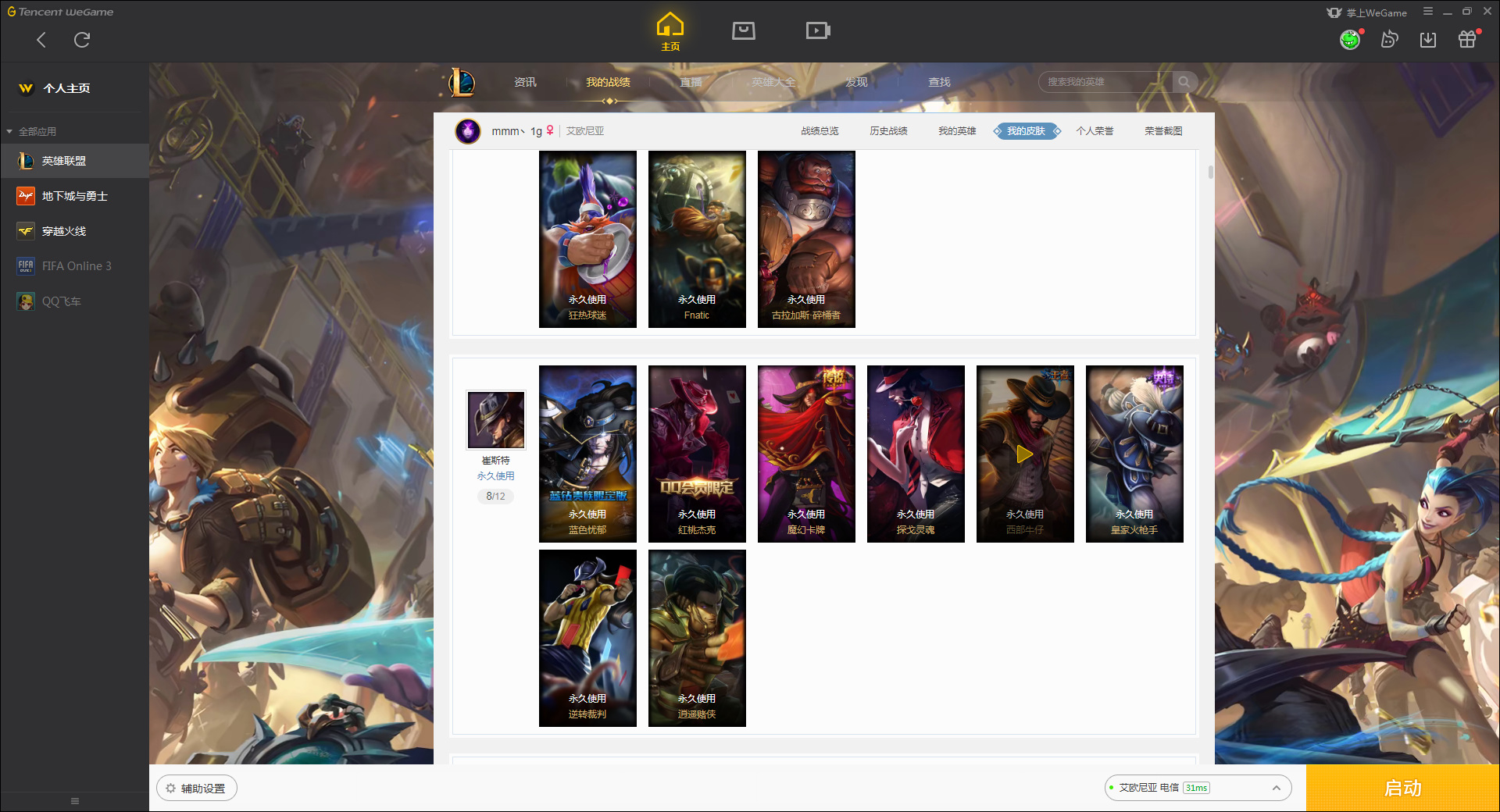The width and height of the screenshot is (1500, 812).
Task: Play the 西部牛仔 skin video
Action: 1025,454
